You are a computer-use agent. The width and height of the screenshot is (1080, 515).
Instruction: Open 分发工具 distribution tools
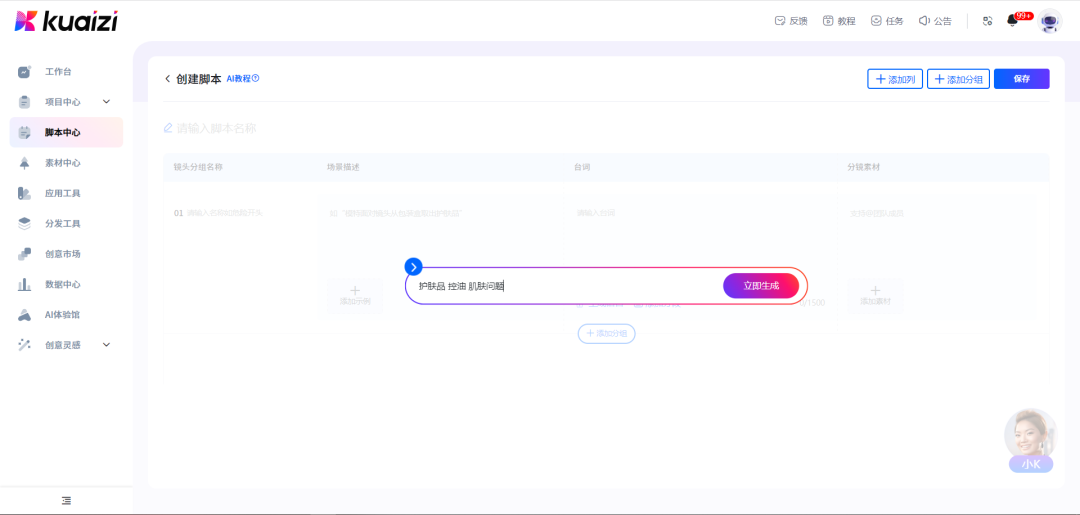(x=63, y=224)
